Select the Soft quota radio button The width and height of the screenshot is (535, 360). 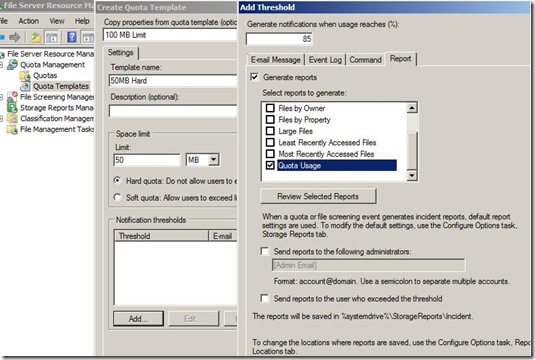(117, 197)
